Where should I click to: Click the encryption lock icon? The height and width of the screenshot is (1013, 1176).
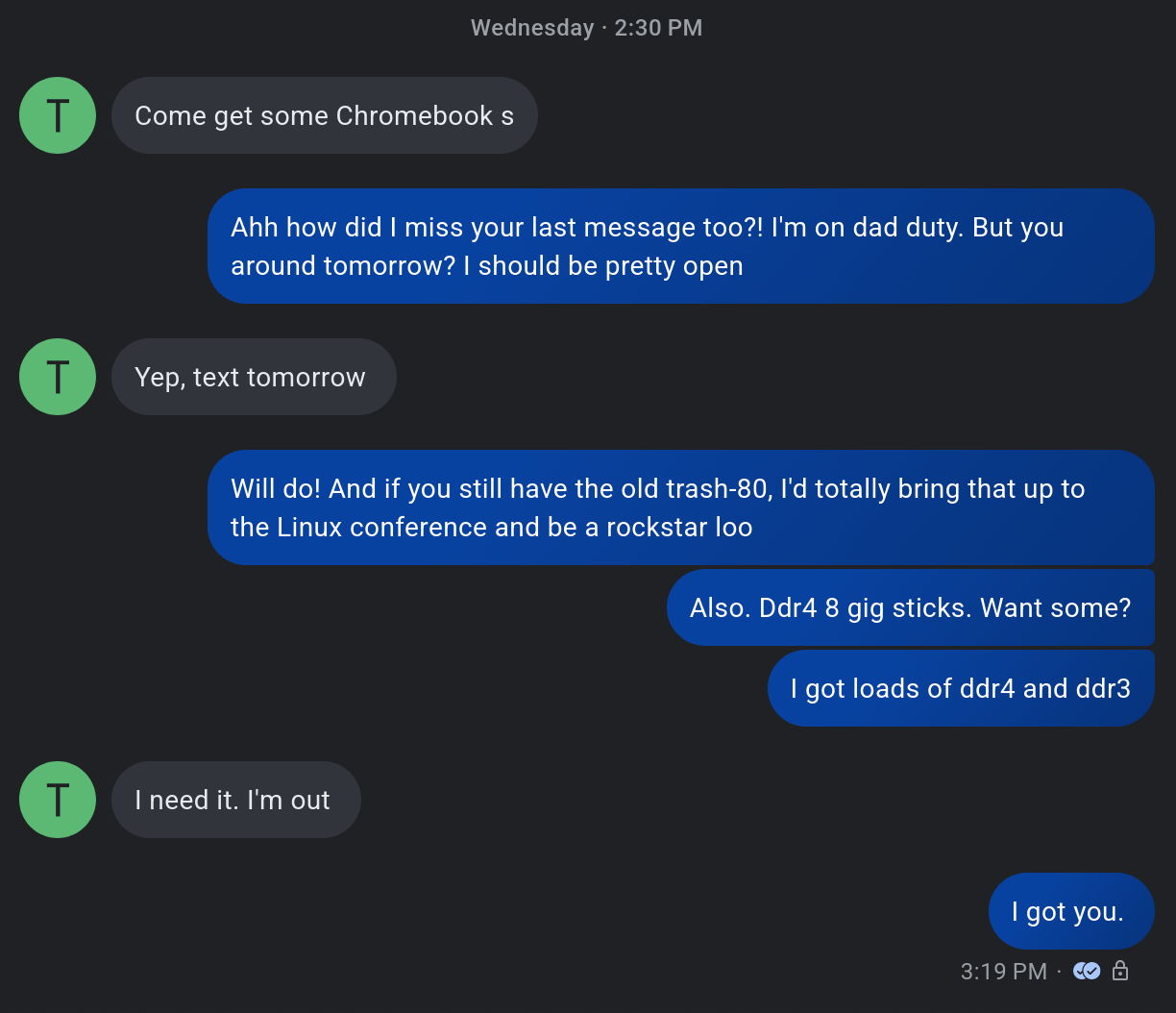(1119, 971)
